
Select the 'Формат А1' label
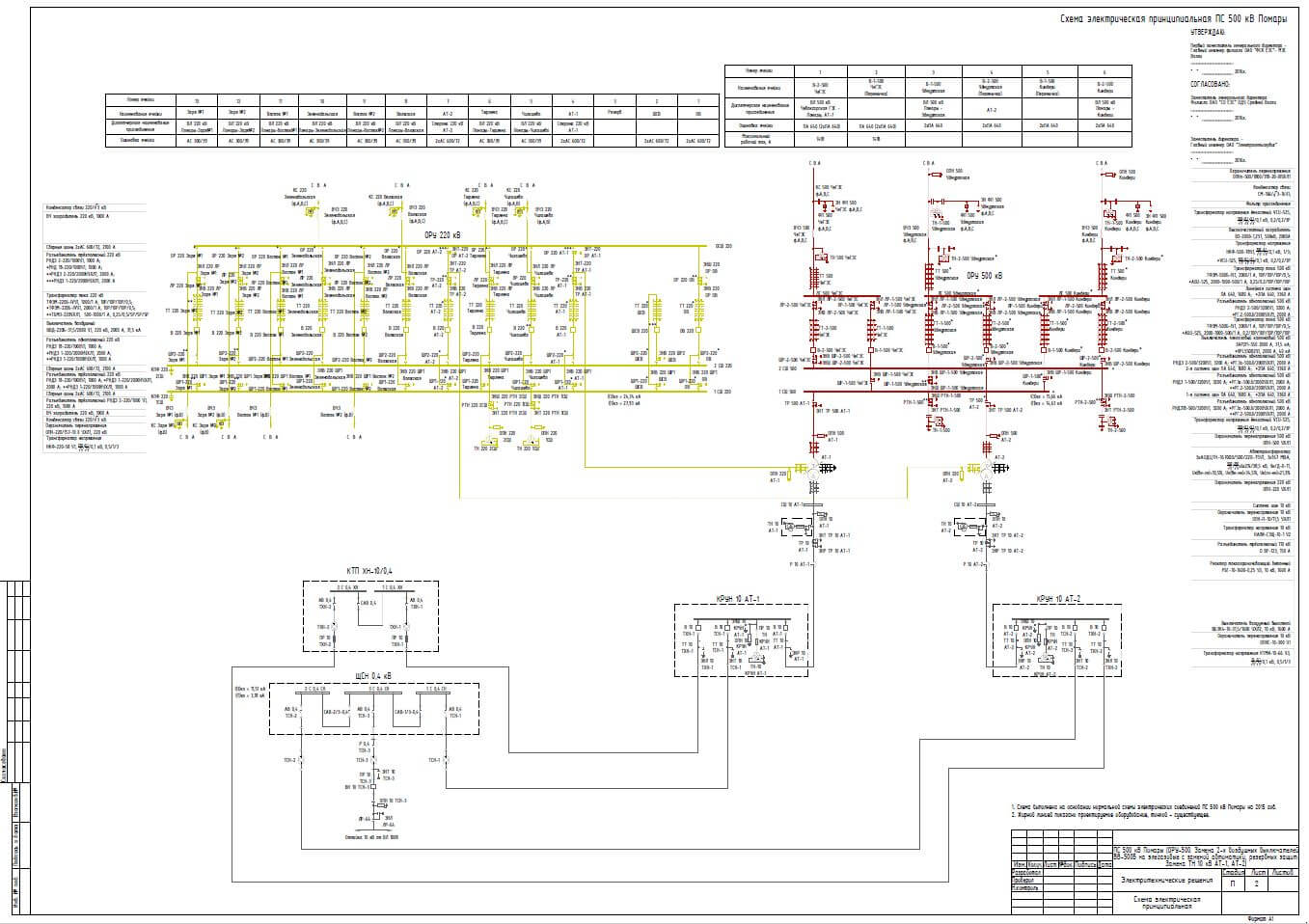click(1263, 919)
